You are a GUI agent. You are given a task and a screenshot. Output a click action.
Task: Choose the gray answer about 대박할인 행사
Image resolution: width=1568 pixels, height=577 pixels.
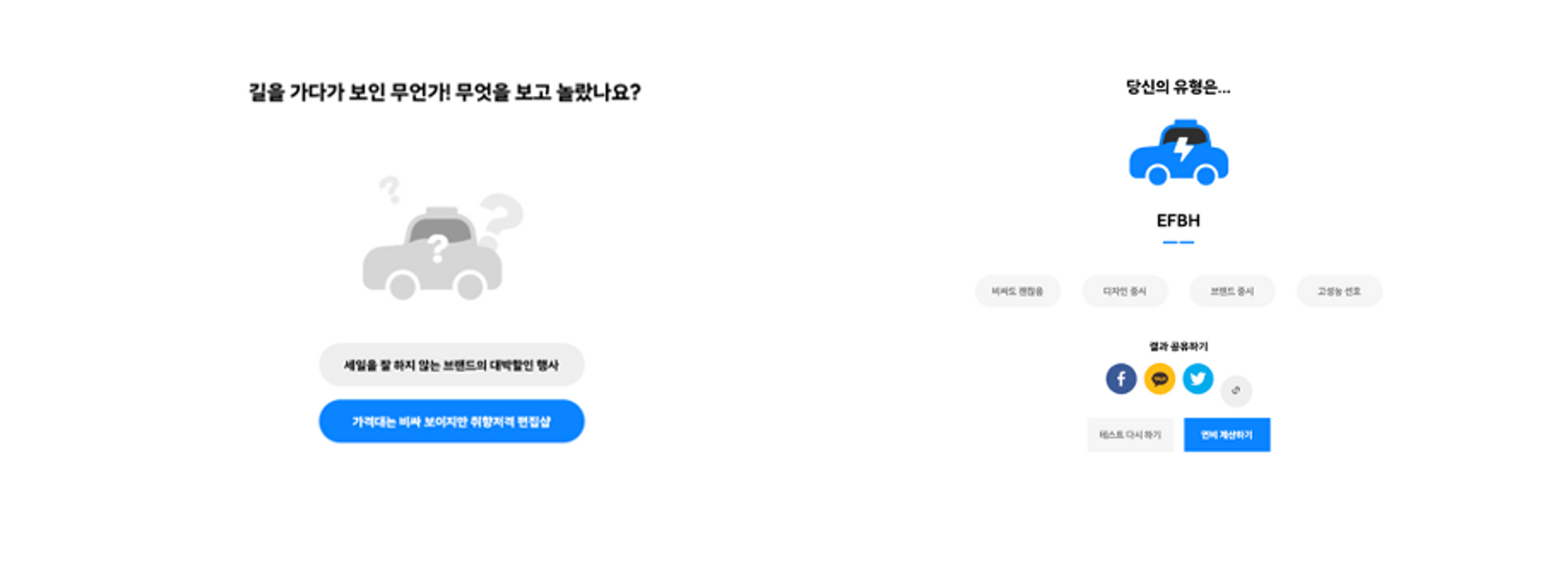coord(451,365)
